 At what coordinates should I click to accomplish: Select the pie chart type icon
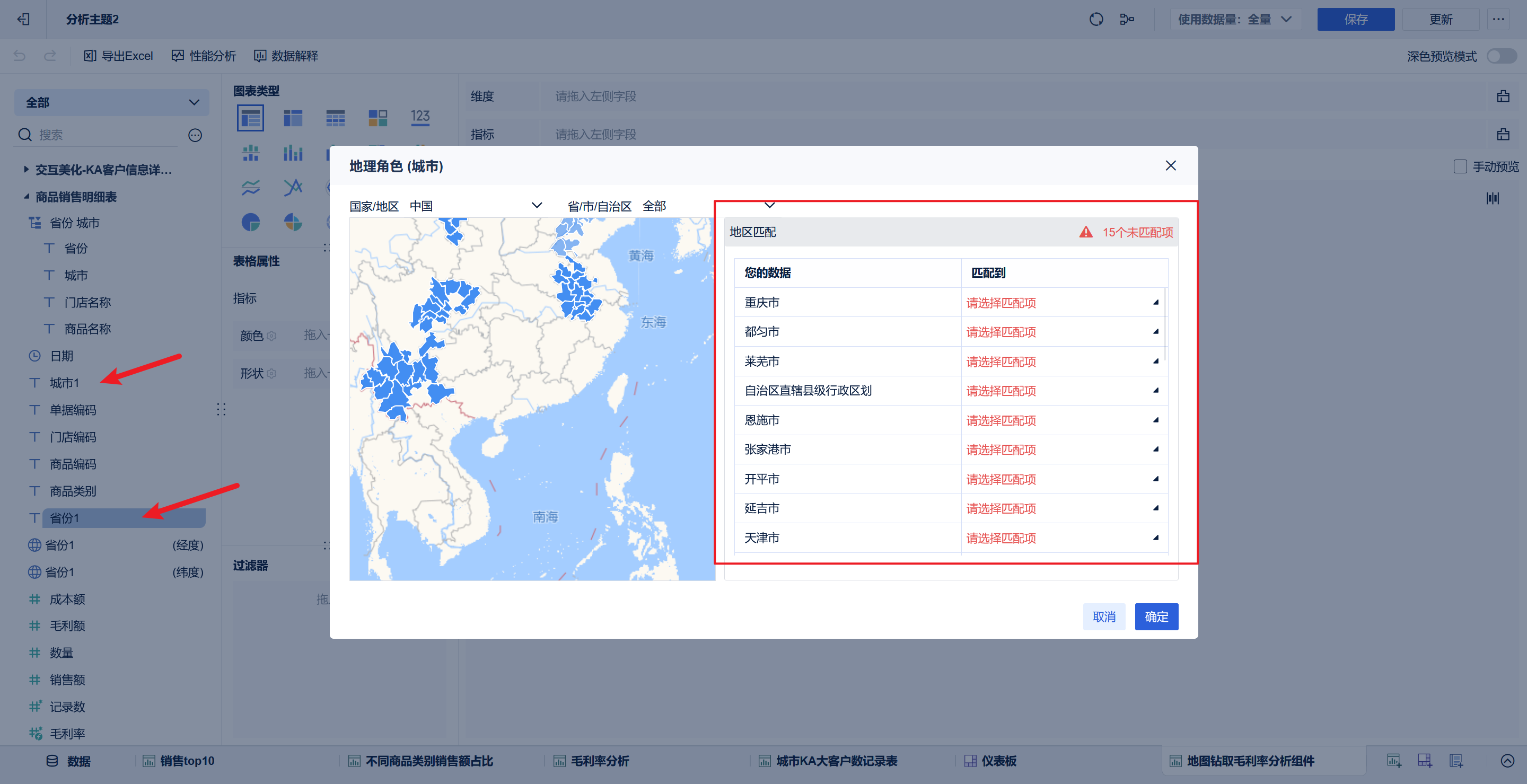pos(250,222)
